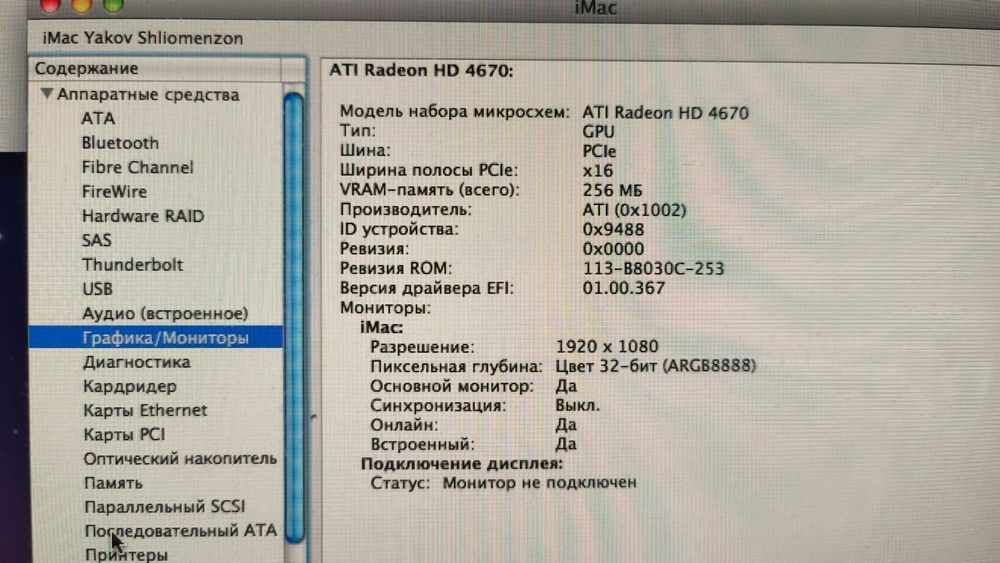Open the Принтеры entry
The width and height of the screenshot is (1000, 563).
[126, 554]
